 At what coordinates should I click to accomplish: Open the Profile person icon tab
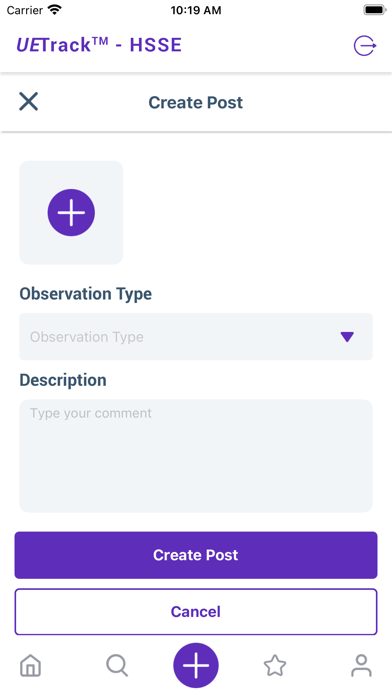pos(361,666)
